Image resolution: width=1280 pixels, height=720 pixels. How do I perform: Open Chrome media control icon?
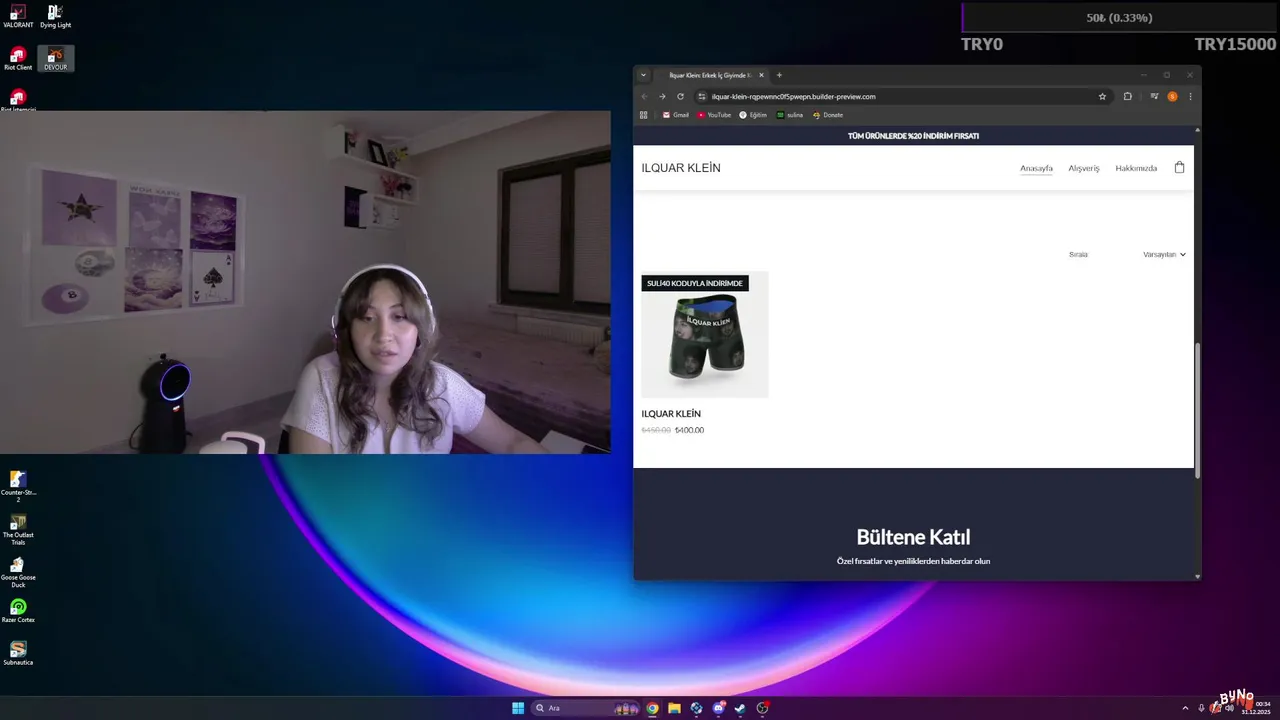pos(1154,97)
